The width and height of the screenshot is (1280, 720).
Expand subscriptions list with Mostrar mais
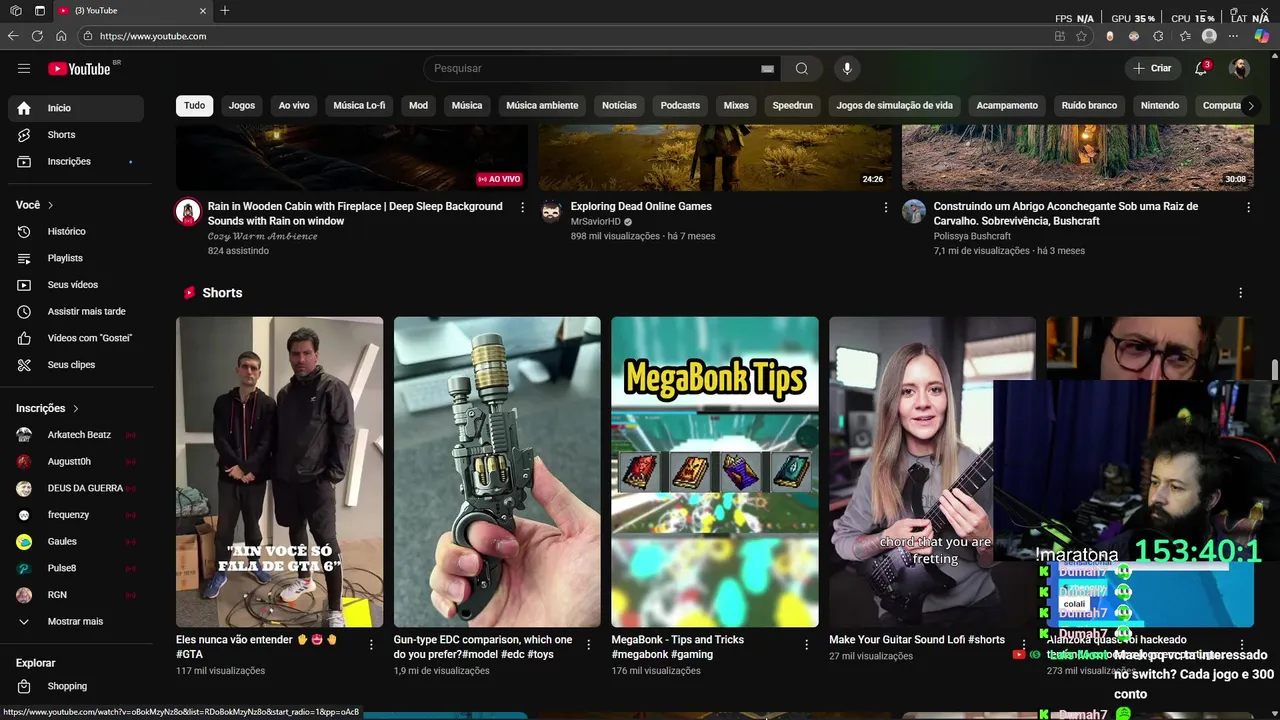pyautogui.click(x=76, y=621)
